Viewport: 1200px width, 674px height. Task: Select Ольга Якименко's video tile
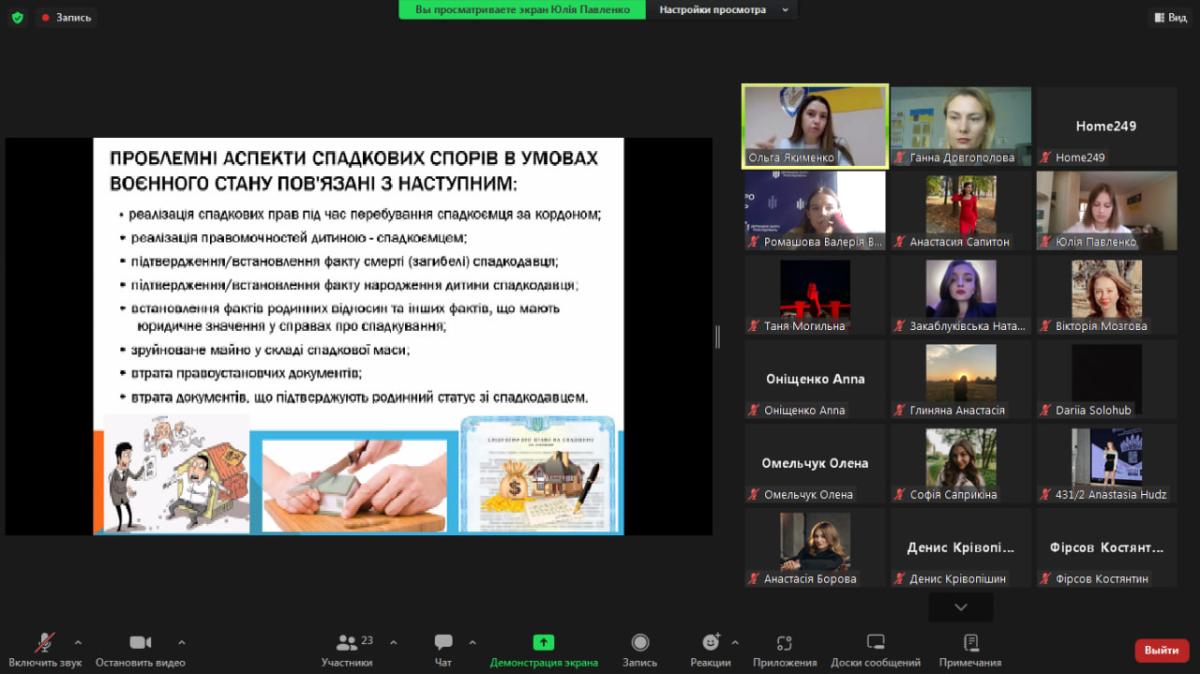pos(814,125)
